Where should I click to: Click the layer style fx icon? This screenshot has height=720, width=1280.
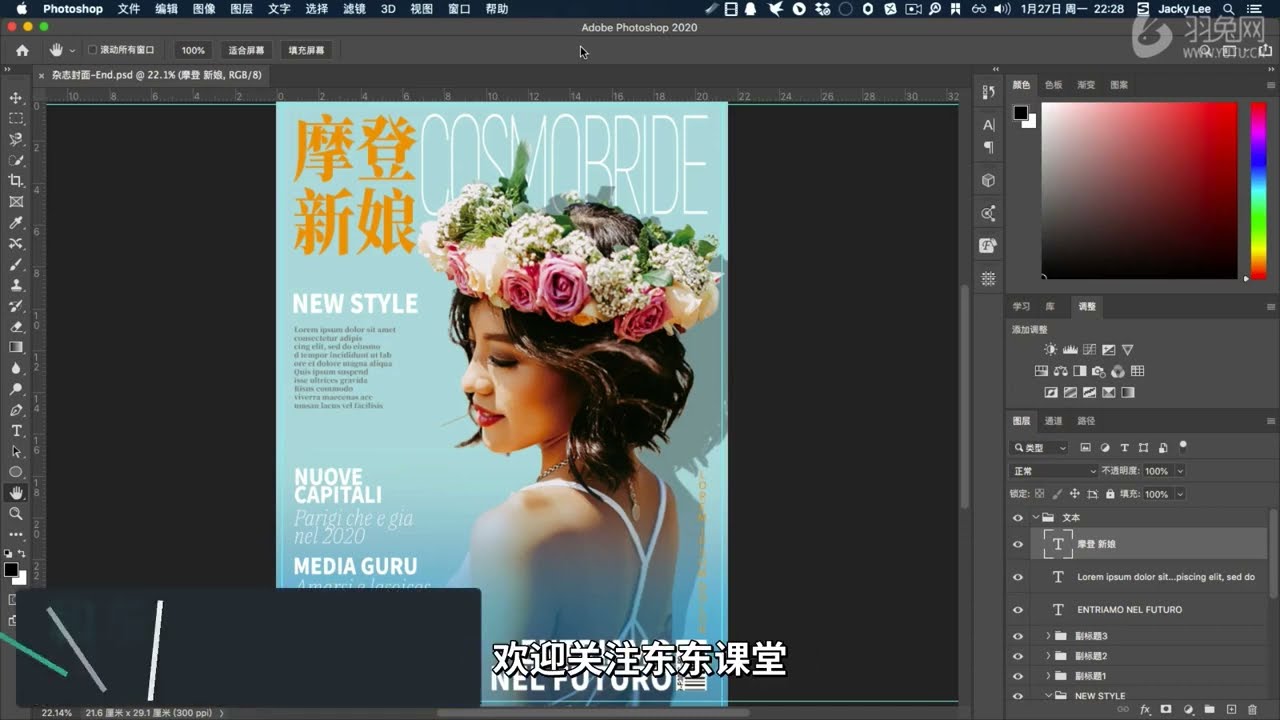point(1146,709)
